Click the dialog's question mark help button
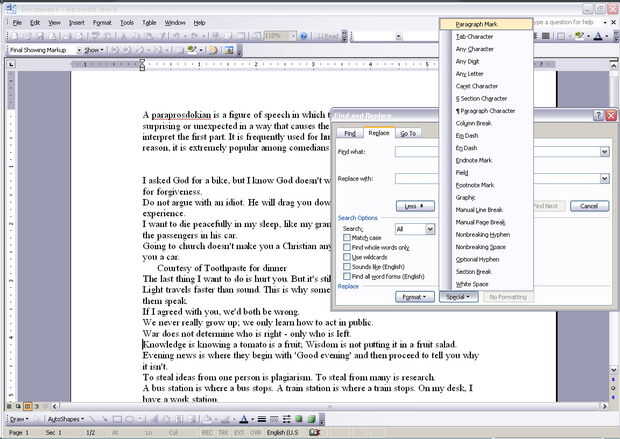Viewport: 620px width, 439px height. pyautogui.click(x=598, y=115)
